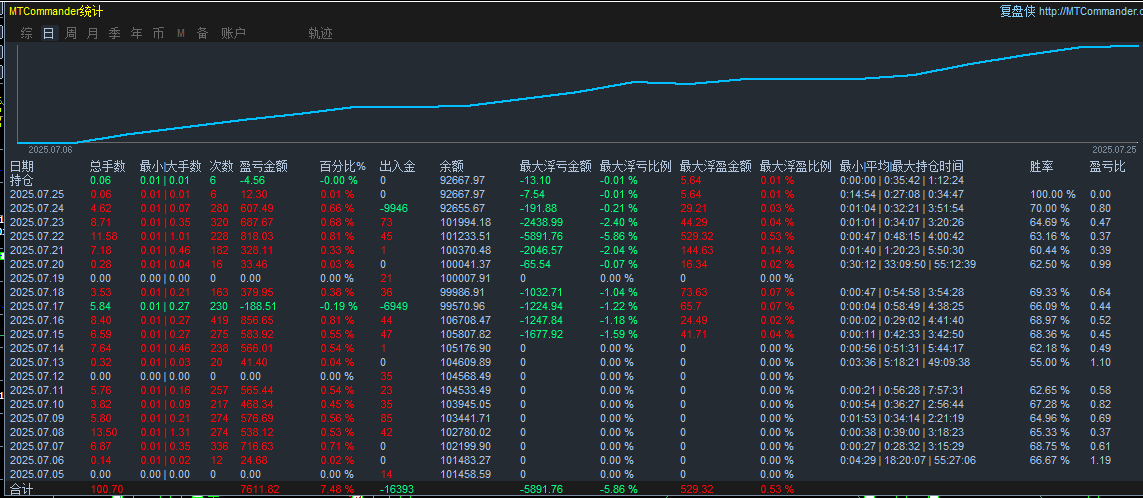Click the balance cell 106708.47

pyautogui.click(x=466, y=319)
